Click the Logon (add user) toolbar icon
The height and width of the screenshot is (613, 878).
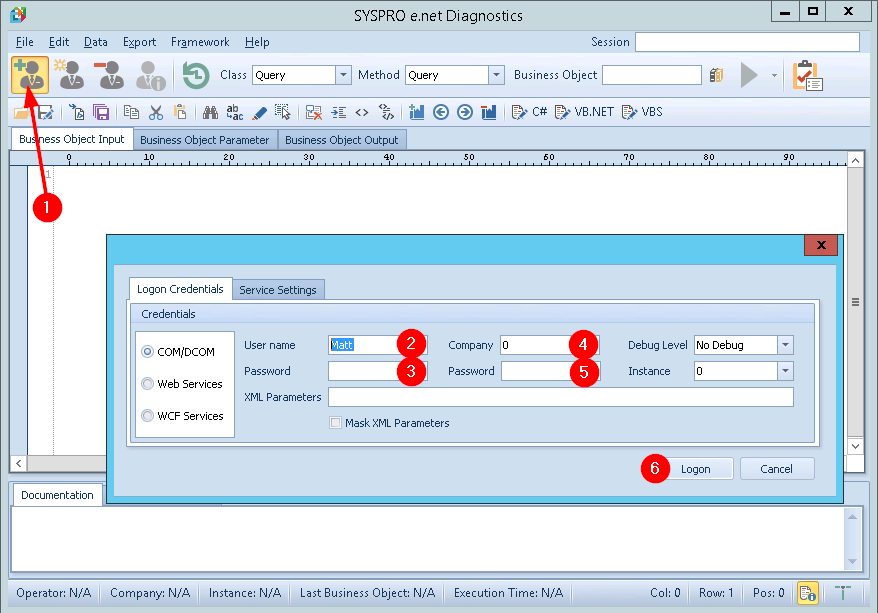pyautogui.click(x=30, y=74)
